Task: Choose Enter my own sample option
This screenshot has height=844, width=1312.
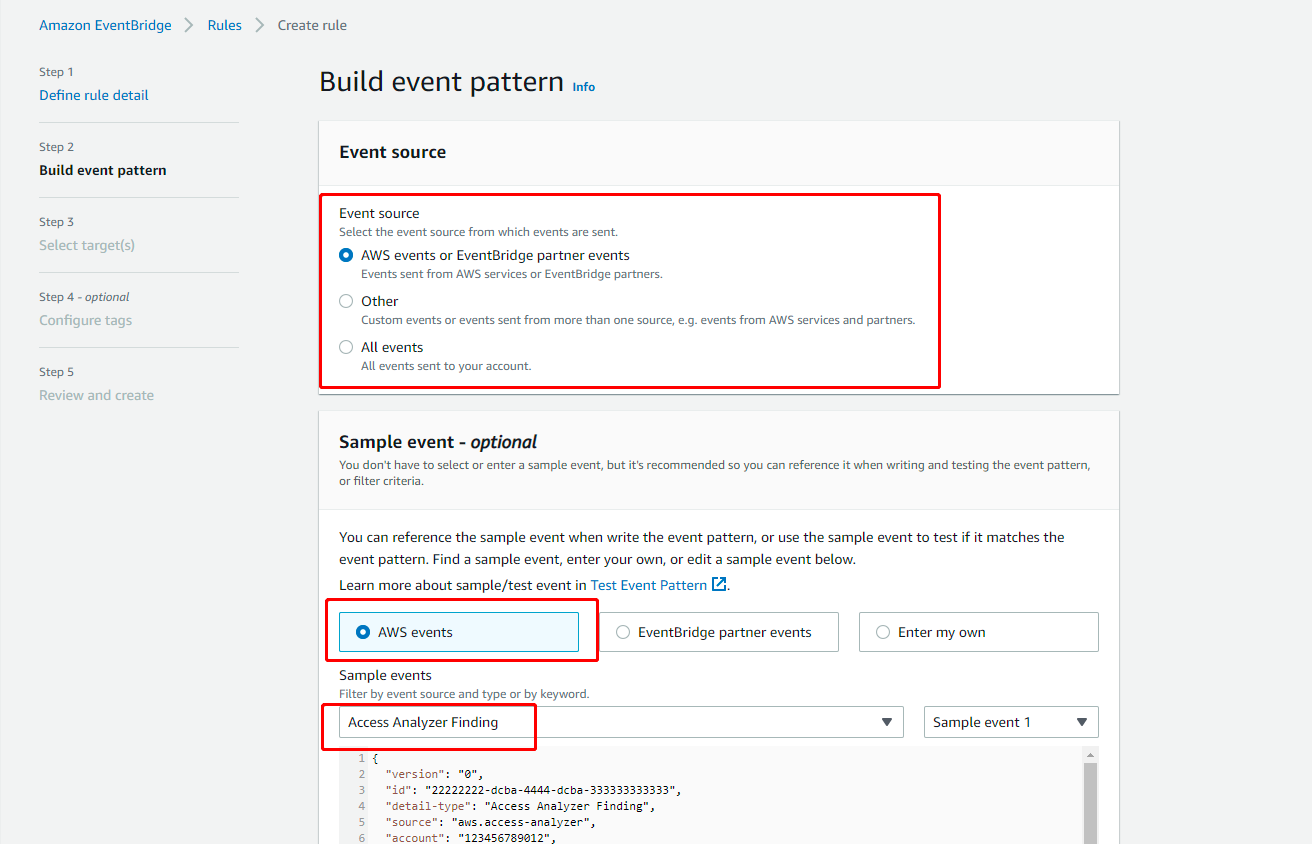Action: 978,632
